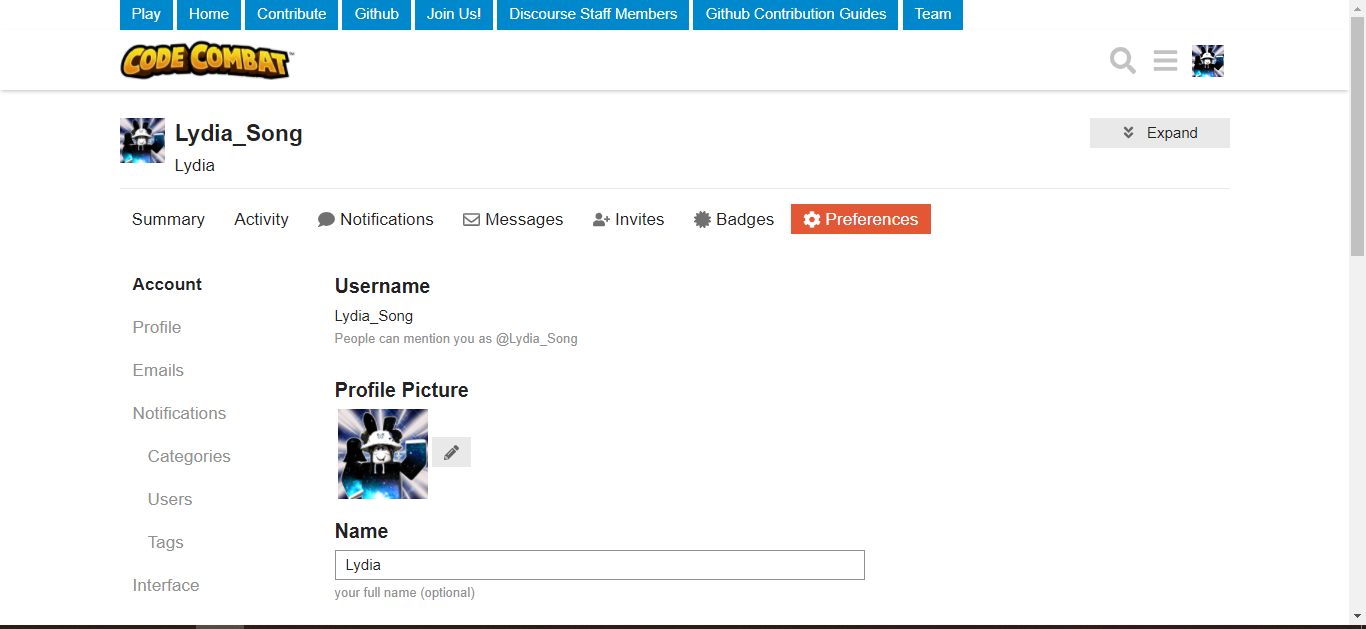
Task: Click the Lydia_Song username title
Action: [x=239, y=133]
